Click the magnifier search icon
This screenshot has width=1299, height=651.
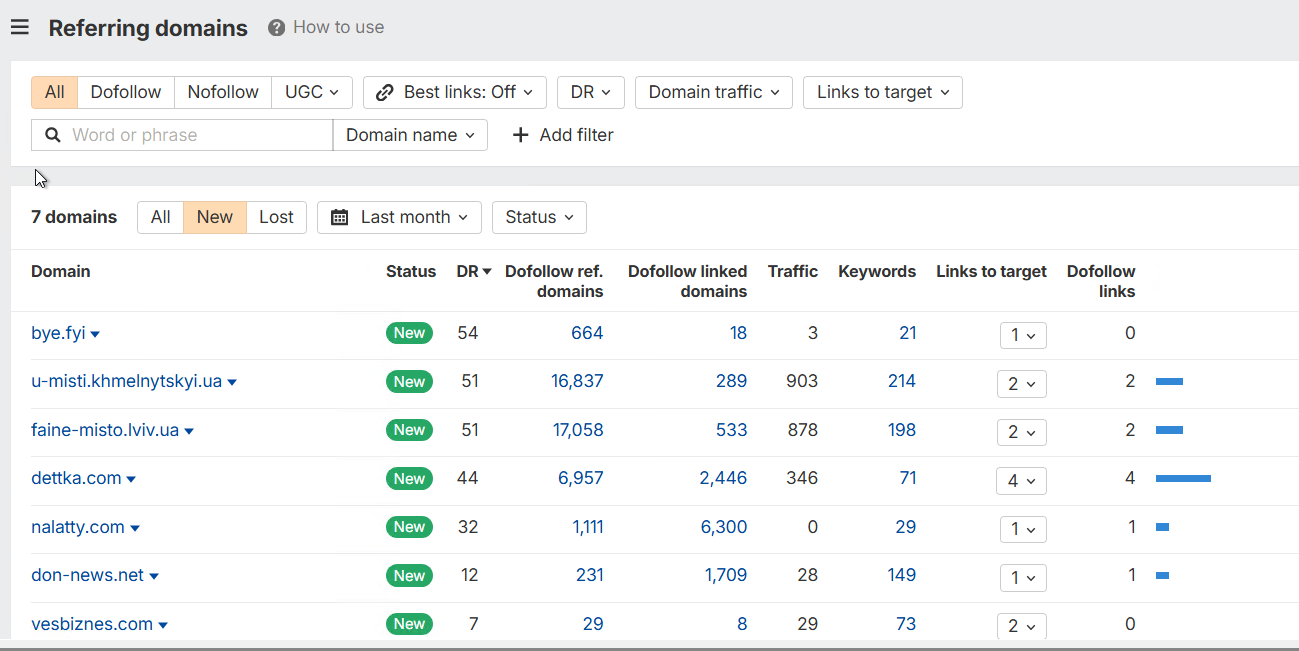click(x=53, y=135)
